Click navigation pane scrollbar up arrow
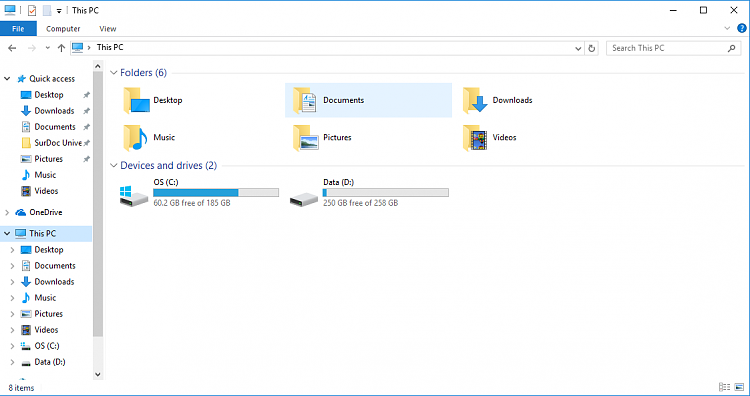Image resolution: width=750 pixels, height=396 pixels. click(x=98, y=66)
